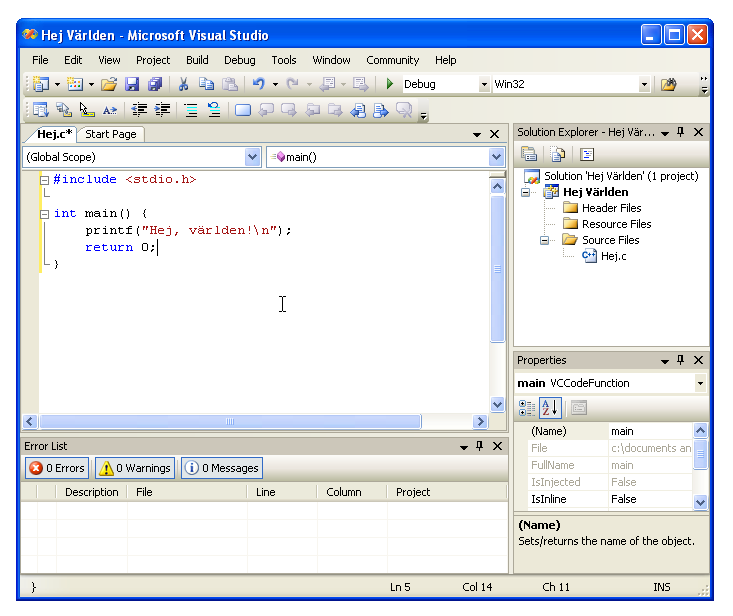
Task: Click the (Name) property value field
Action: click(x=650, y=431)
